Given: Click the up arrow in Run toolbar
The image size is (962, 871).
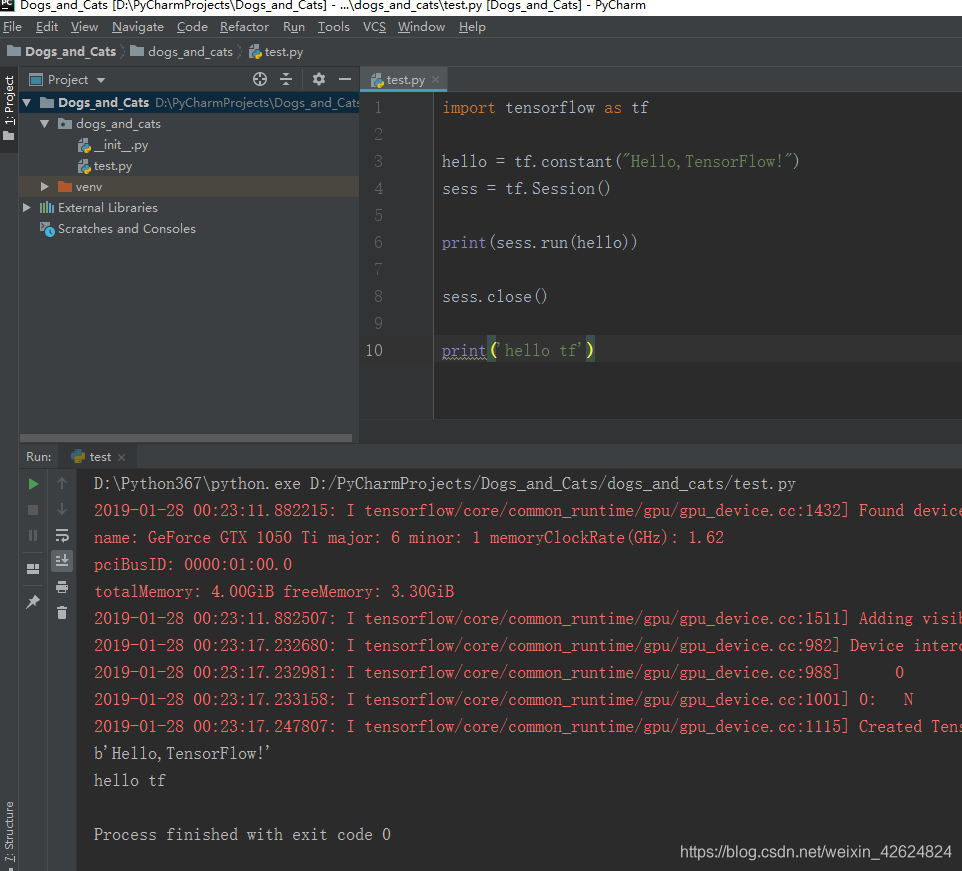Looking at the screenshot, I should [62, 483].
